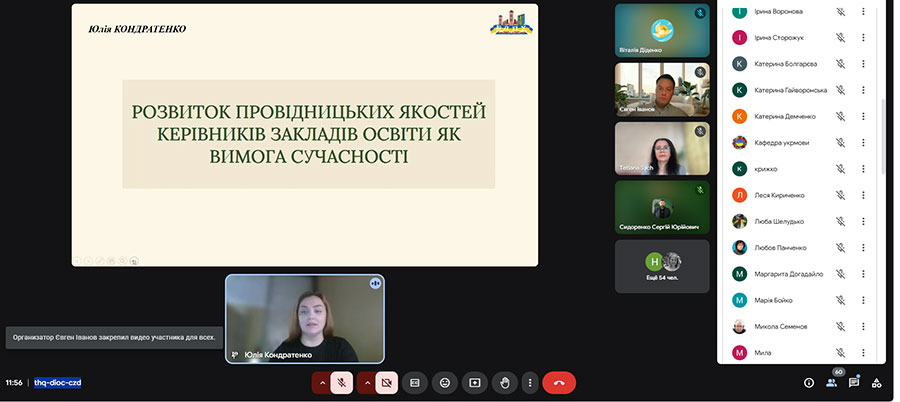The image size is (900, 402).
Task: Open options menu for Марія Бойко
Action: tap(863, 300)
